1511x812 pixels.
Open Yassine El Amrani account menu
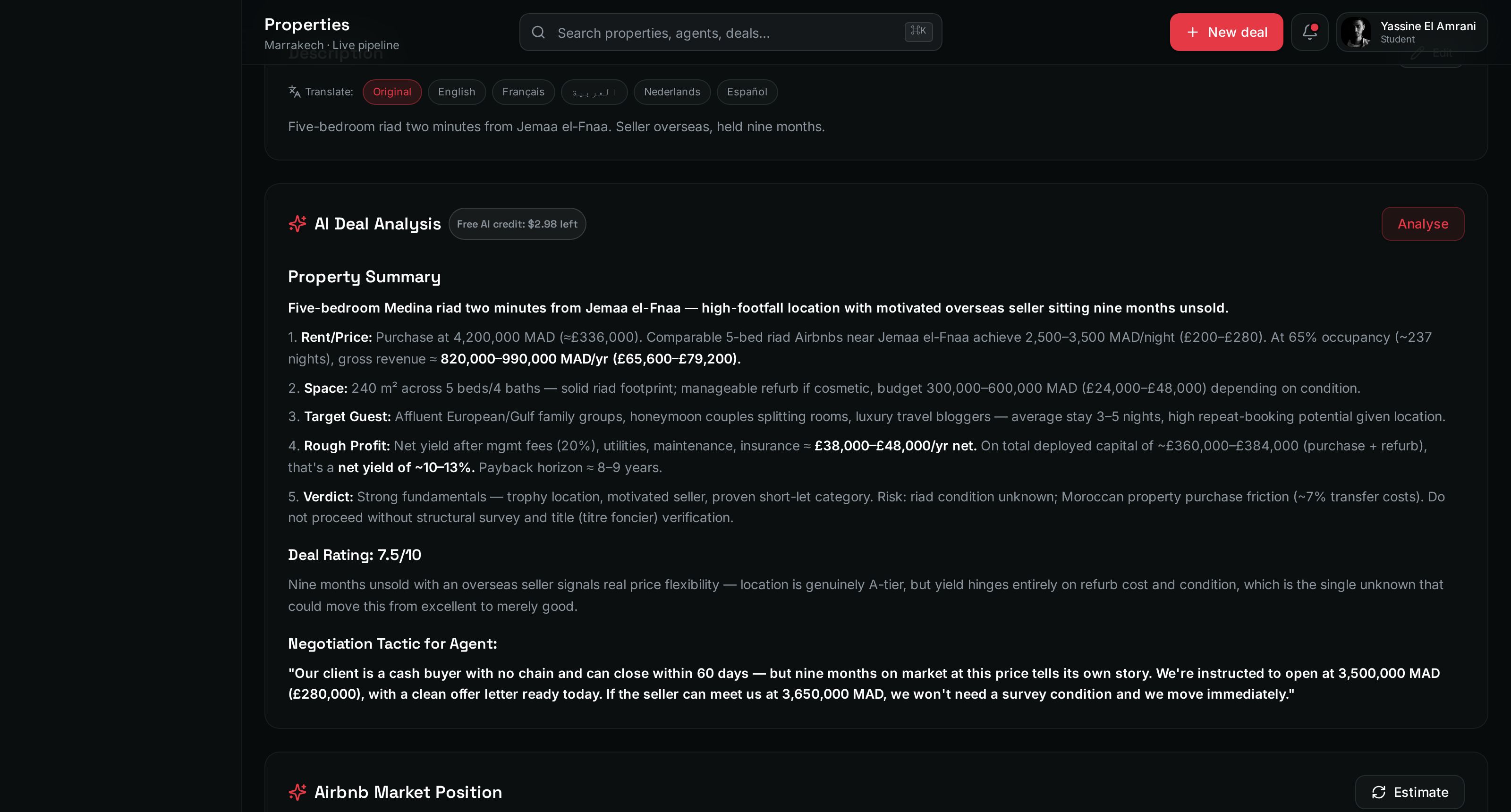(x=1412, y=32)
